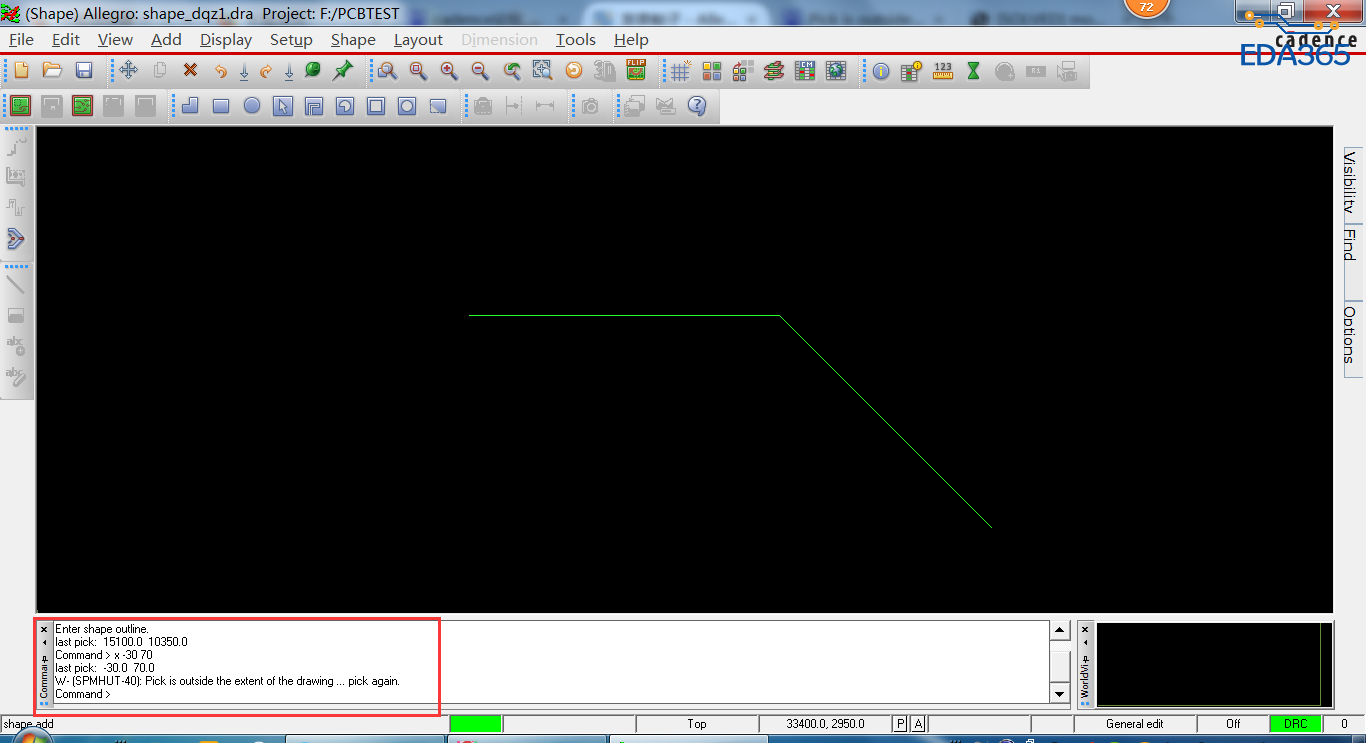The height and width of the screenshot is (743, 1366).
Task: Click the red X Delete icon
Action: click(x=190, y=71)
